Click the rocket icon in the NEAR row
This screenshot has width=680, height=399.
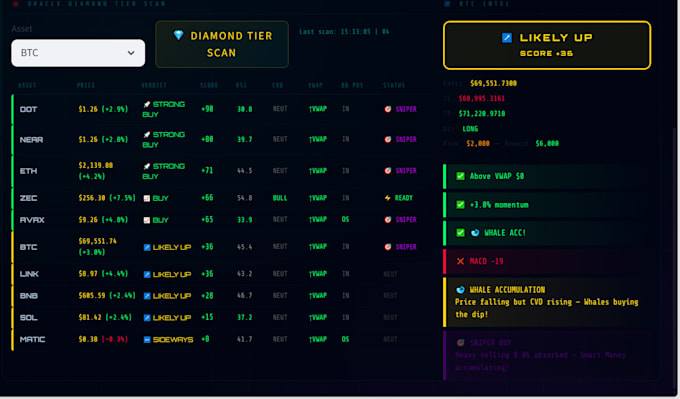pos(147,134)
